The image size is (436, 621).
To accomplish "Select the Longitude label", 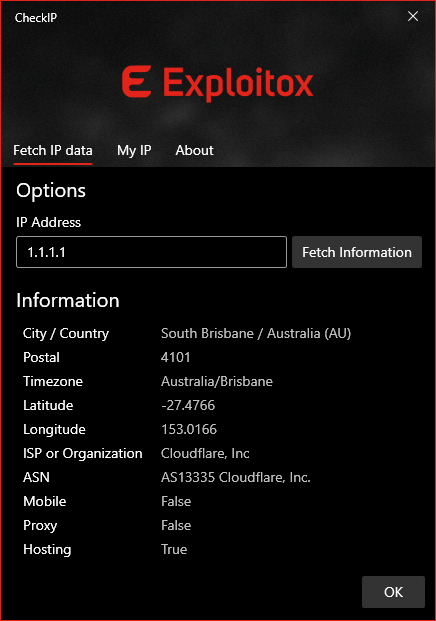I will (x=54, y=429).
